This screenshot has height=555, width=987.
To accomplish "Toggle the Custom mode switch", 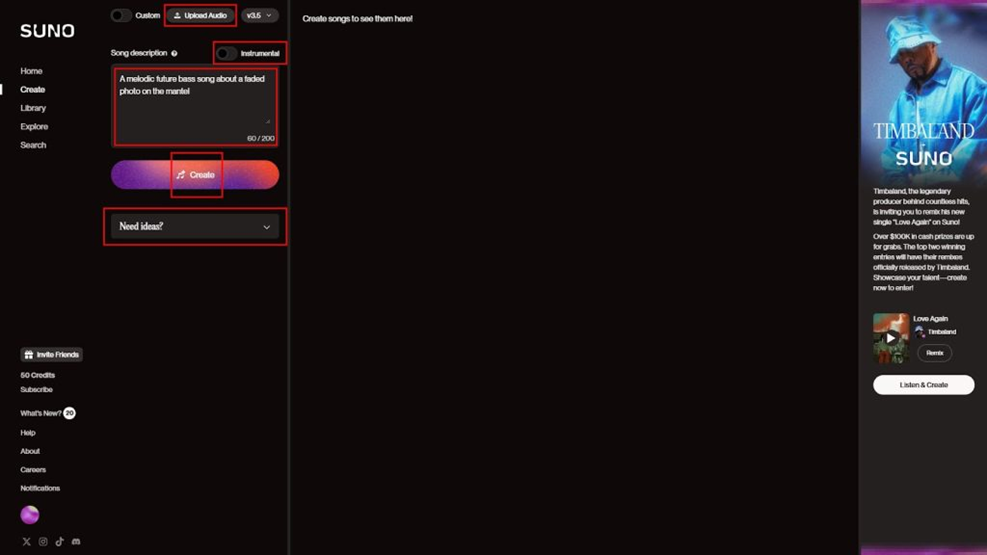I will pos(121,15).
